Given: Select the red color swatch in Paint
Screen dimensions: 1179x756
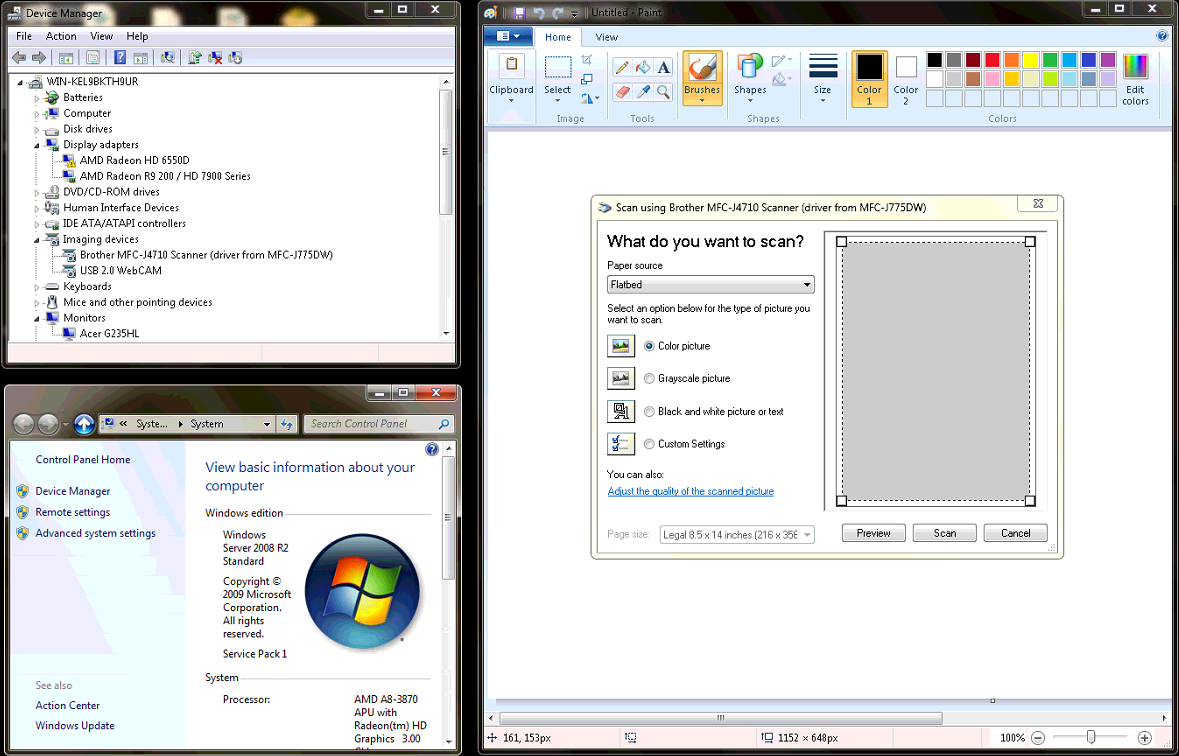Looking at the screenshot, I should click(x=993, y=59).
